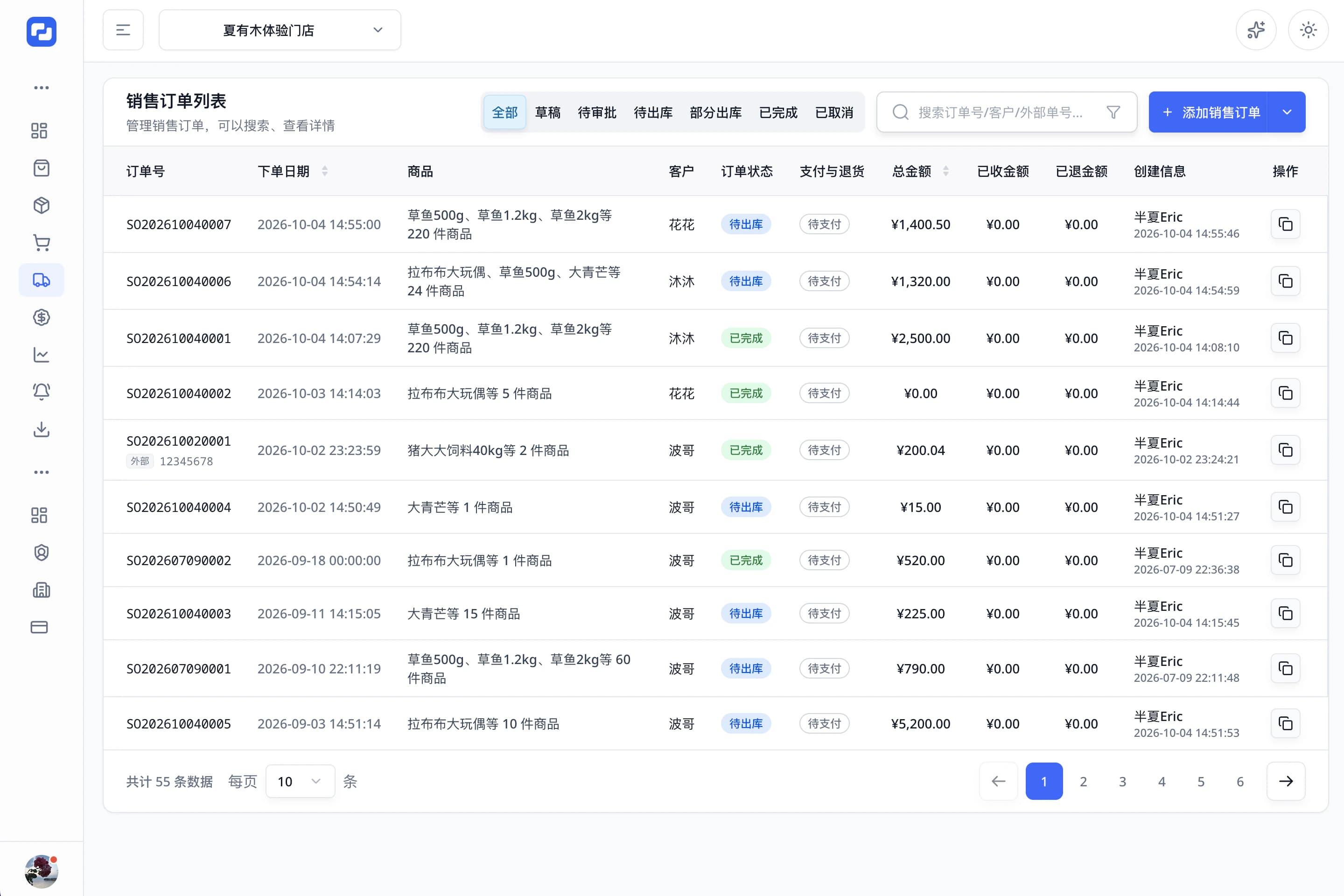Copy order SO202610040001
Image resolution: width=1344 pixels, height=896 pixels.
(x=1285, y=338)
